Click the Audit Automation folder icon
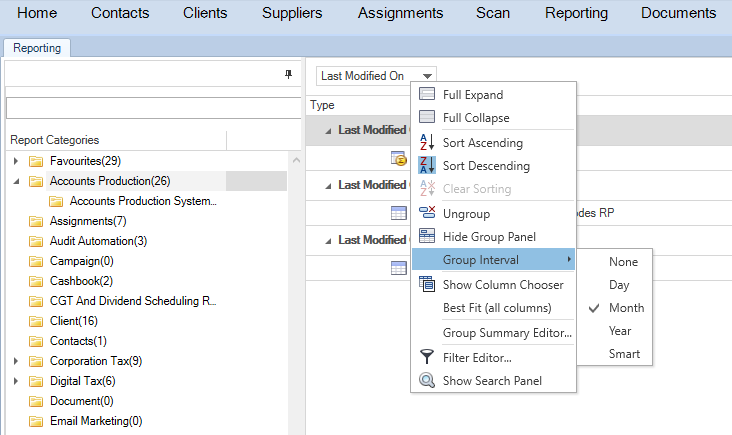This screenshot has height=435, width=732. click(35, 241)
